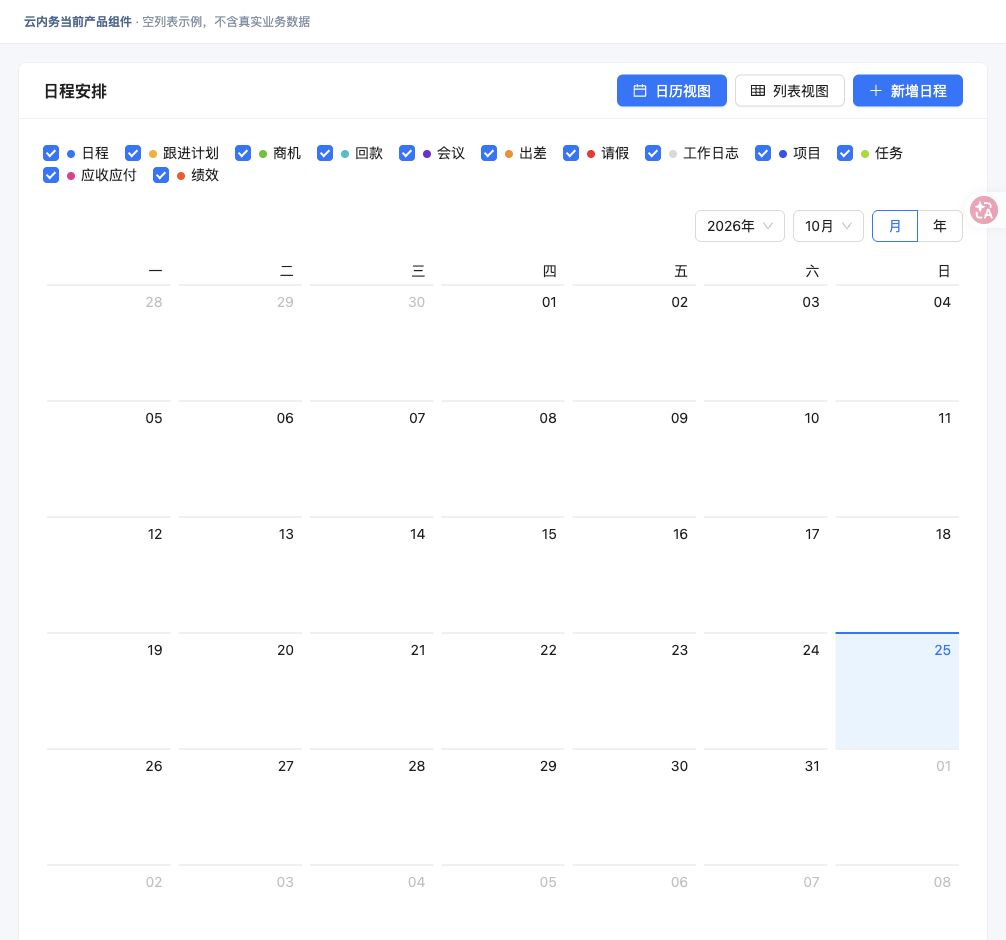Click greyed date 28 in first row
1006x940 pixels.
click(108, 343)
